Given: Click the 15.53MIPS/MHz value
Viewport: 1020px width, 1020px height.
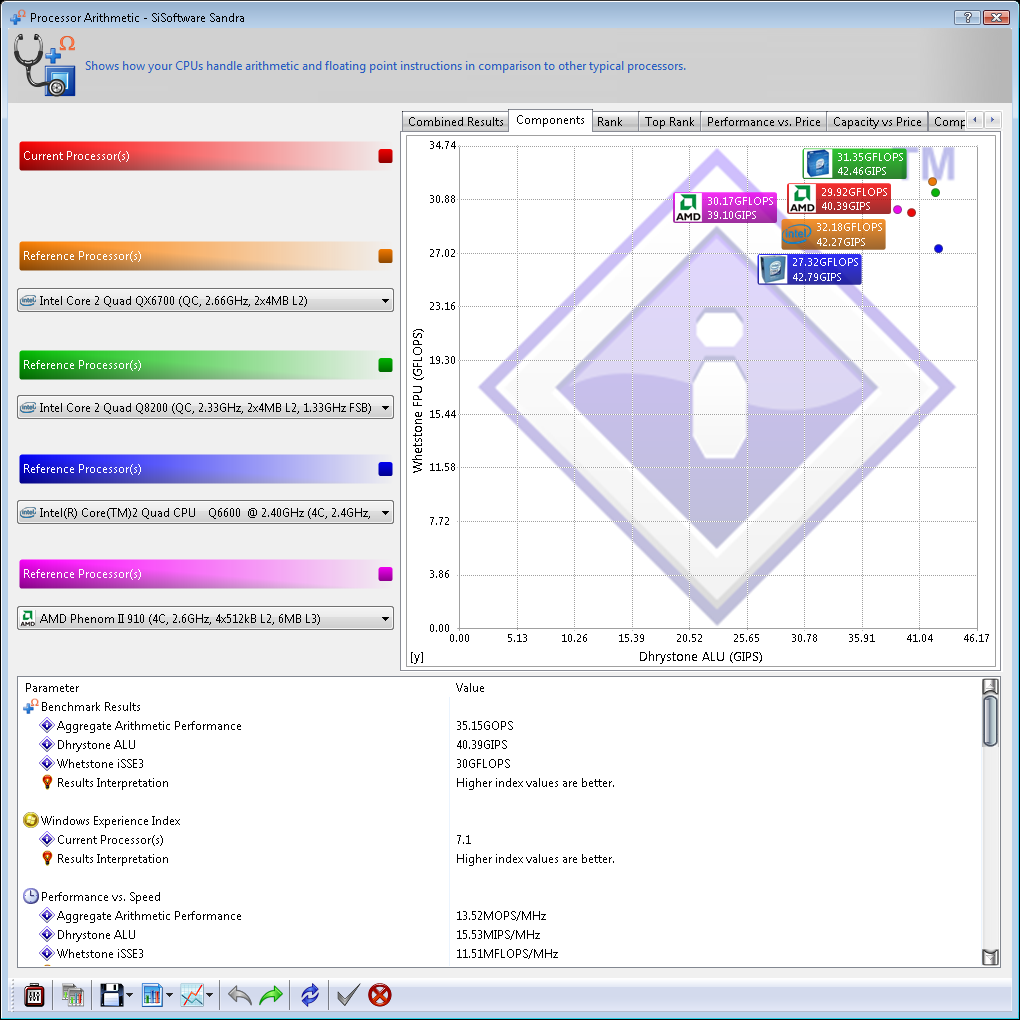Looking at the screenshot, I should coord(498,935).
